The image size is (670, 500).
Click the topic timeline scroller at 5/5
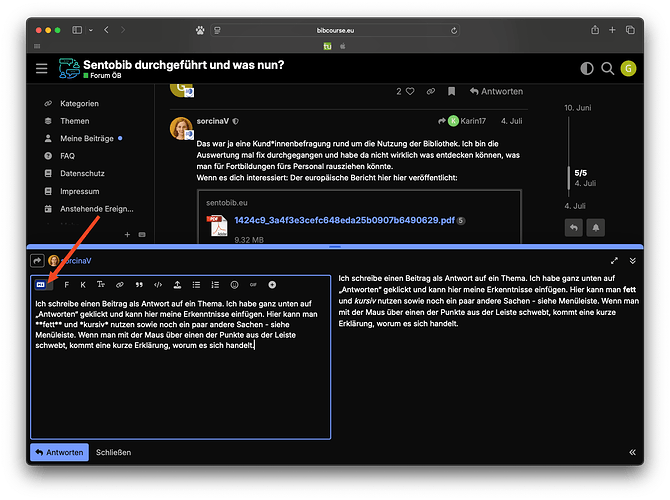coord(580,172)
